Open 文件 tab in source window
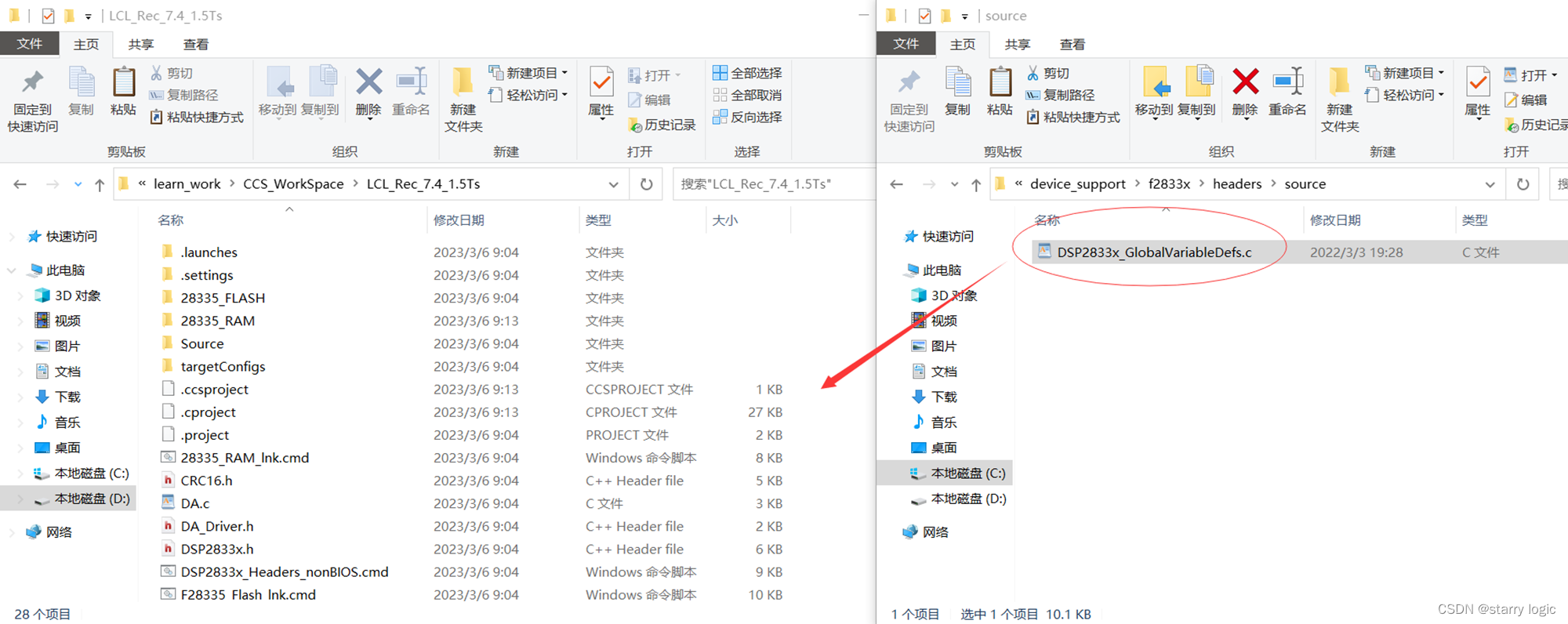1568x624 pixels. (906, 44)
